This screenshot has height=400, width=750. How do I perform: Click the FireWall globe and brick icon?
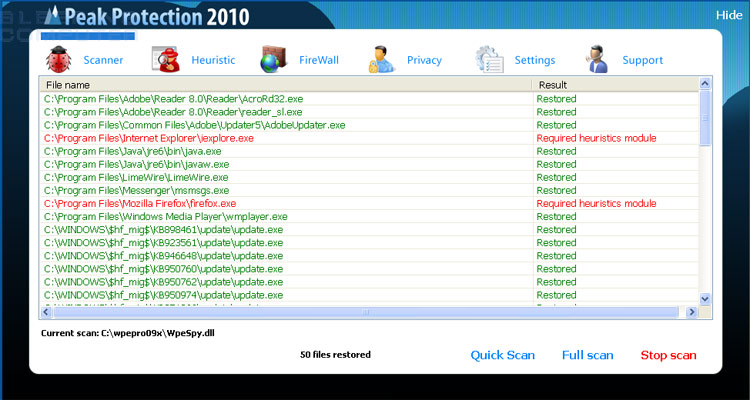(x=273, y=59)
